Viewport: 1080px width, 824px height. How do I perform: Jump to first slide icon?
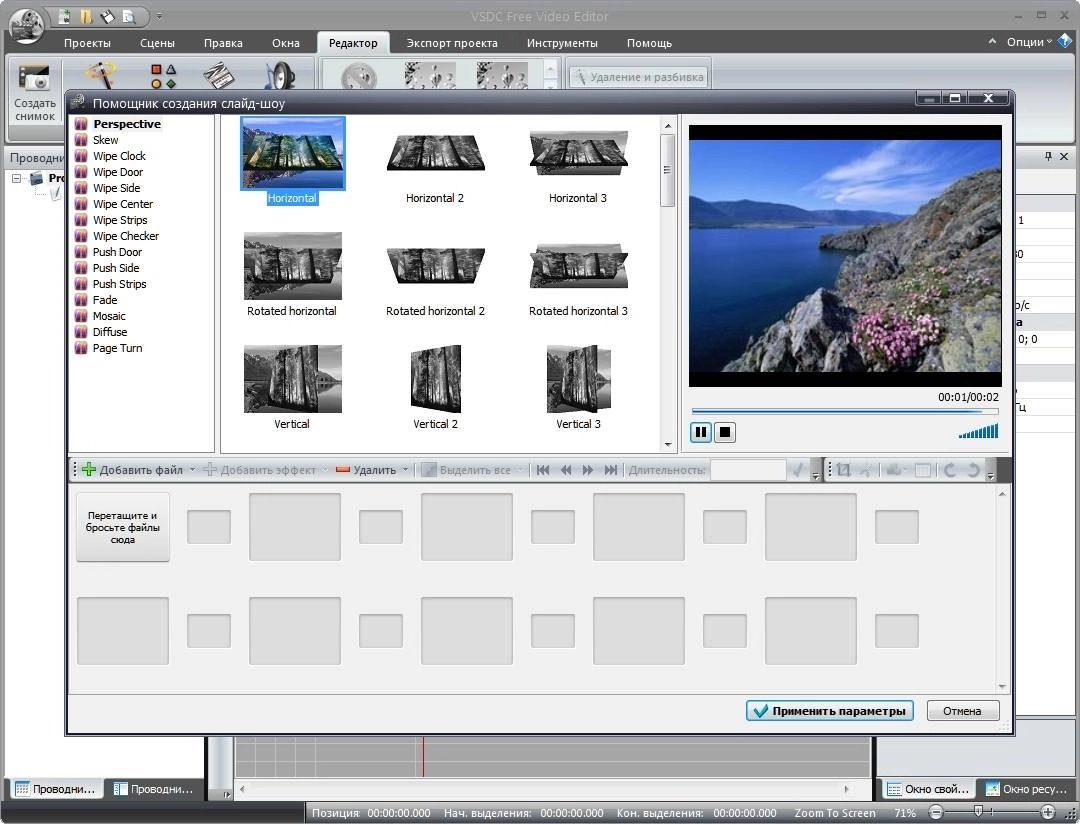(x=543, y=470)
